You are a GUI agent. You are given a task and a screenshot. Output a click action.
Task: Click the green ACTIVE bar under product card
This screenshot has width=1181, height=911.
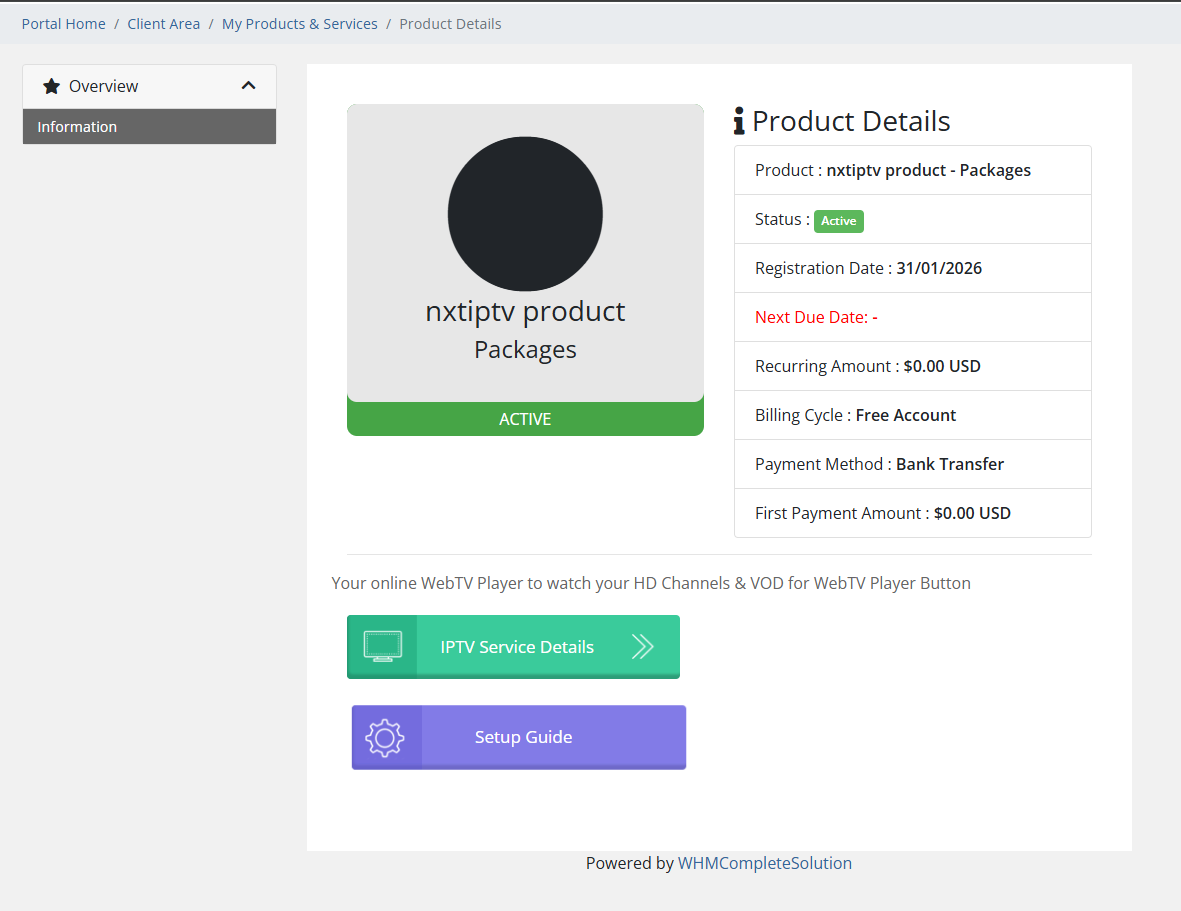(525, 419)
